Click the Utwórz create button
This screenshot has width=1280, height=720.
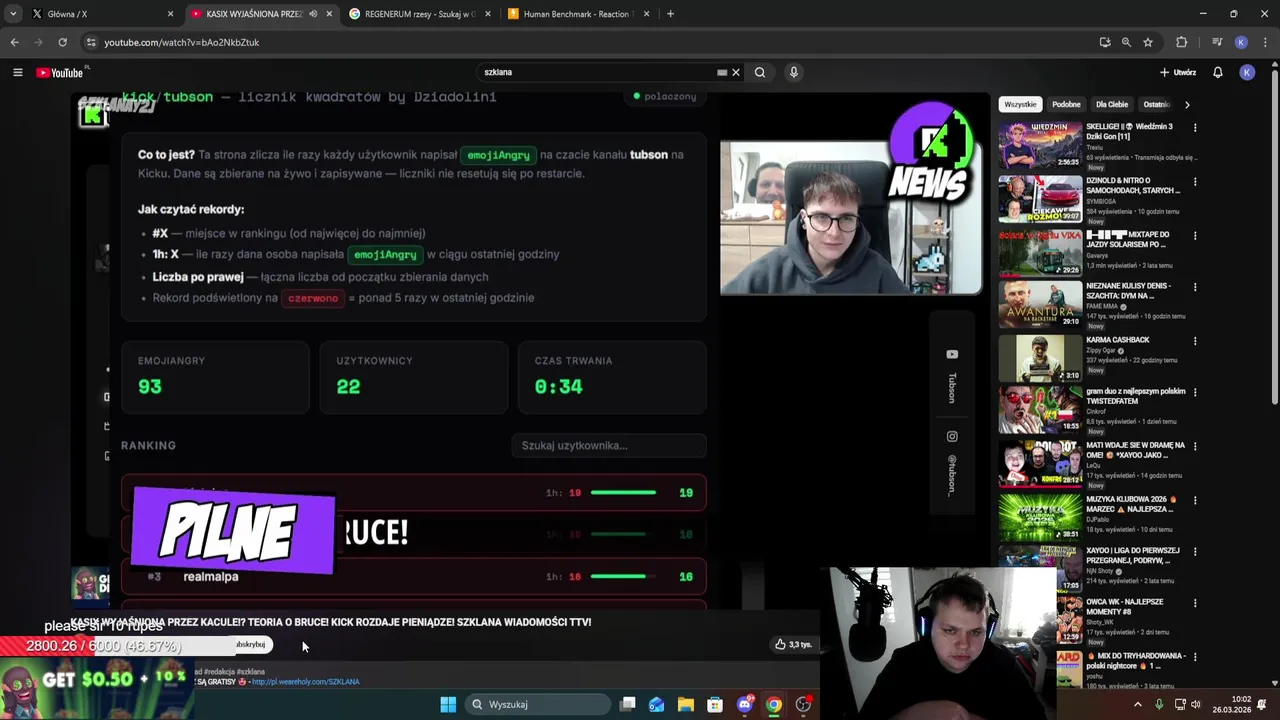[x=1178, y=72]
